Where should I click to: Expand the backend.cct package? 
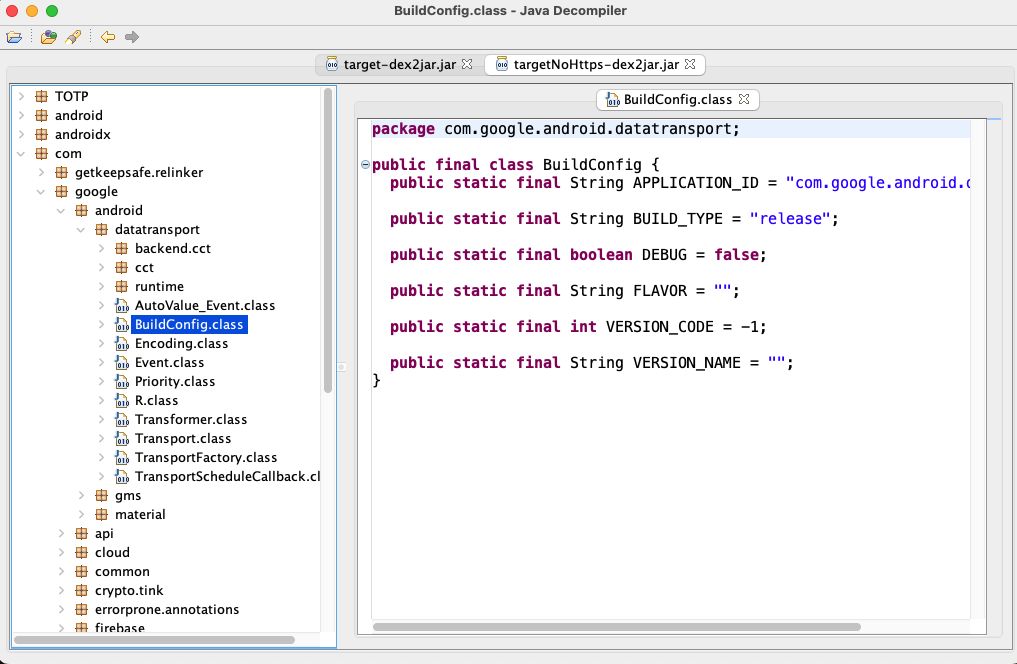(x=101, y=248)
